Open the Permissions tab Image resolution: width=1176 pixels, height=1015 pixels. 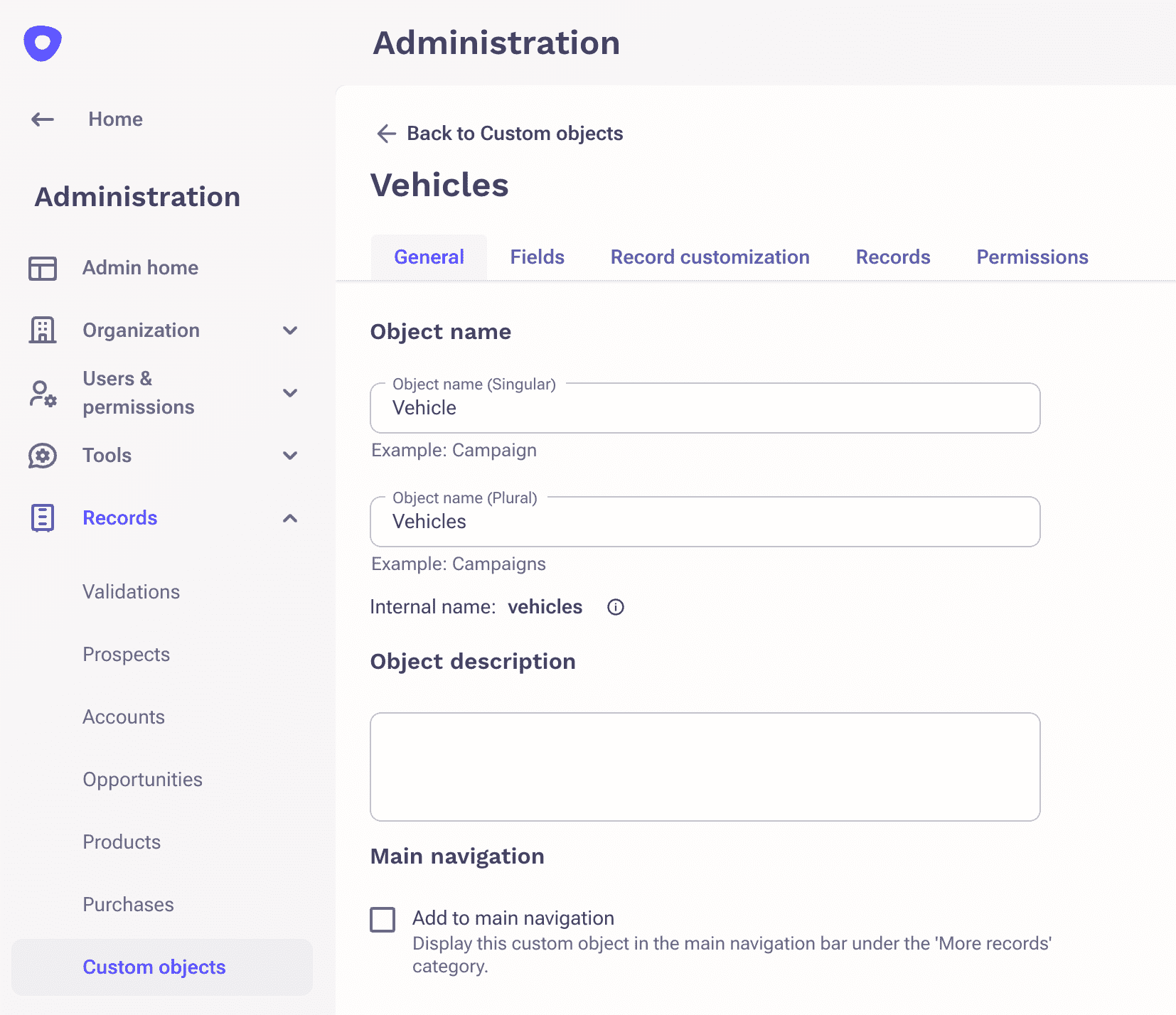1032,257
